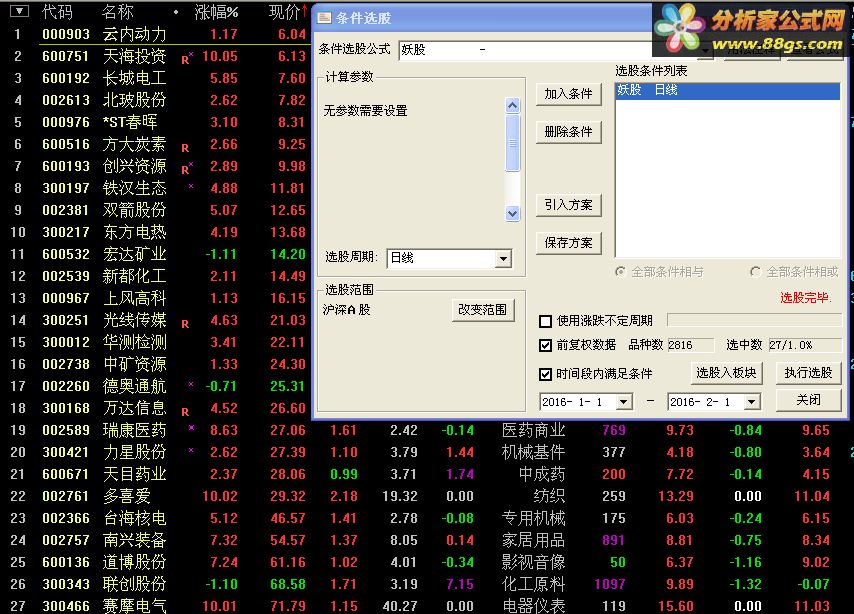Select stock row 002381 双箭股份
Screen dimensions: 854x614
[156, 210]
